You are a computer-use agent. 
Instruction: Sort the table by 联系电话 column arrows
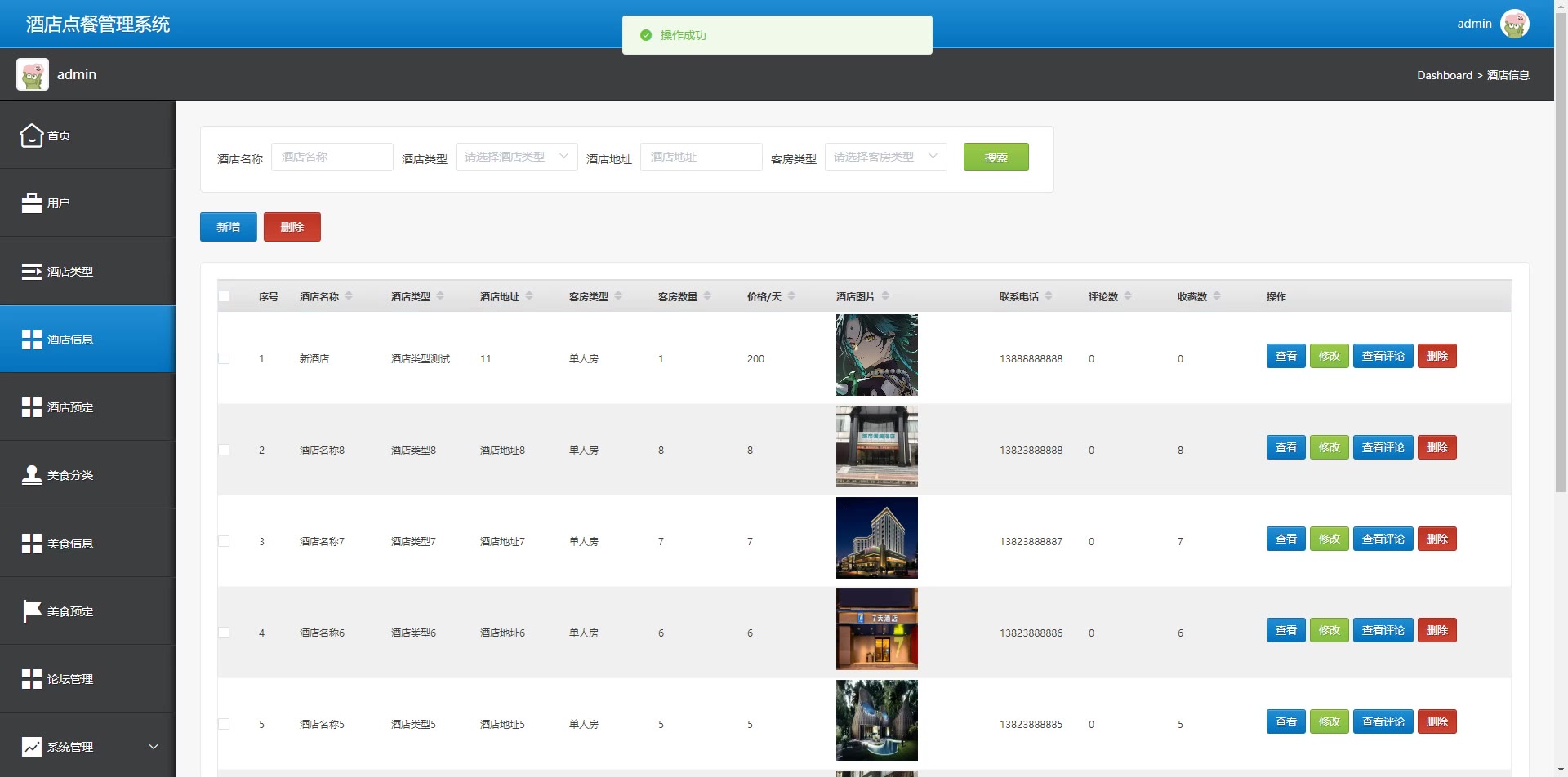coord(1049,296)
